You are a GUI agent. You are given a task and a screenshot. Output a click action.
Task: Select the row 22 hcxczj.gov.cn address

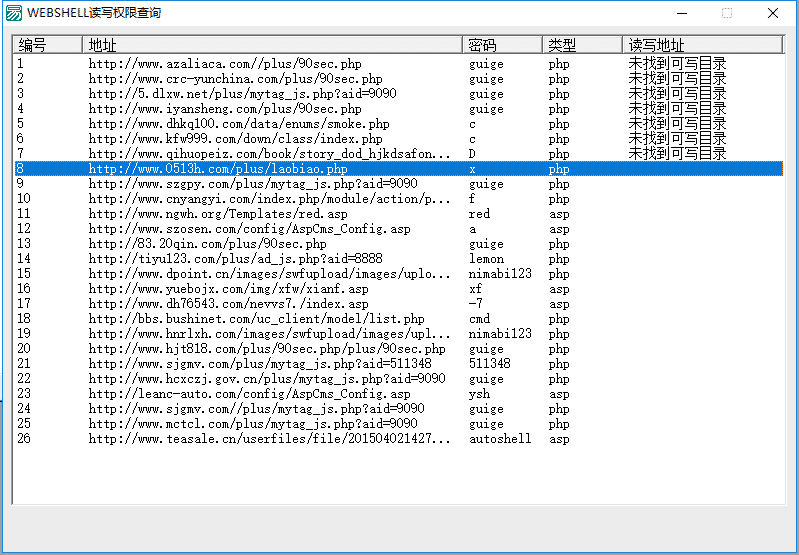[x=266, y=379]
